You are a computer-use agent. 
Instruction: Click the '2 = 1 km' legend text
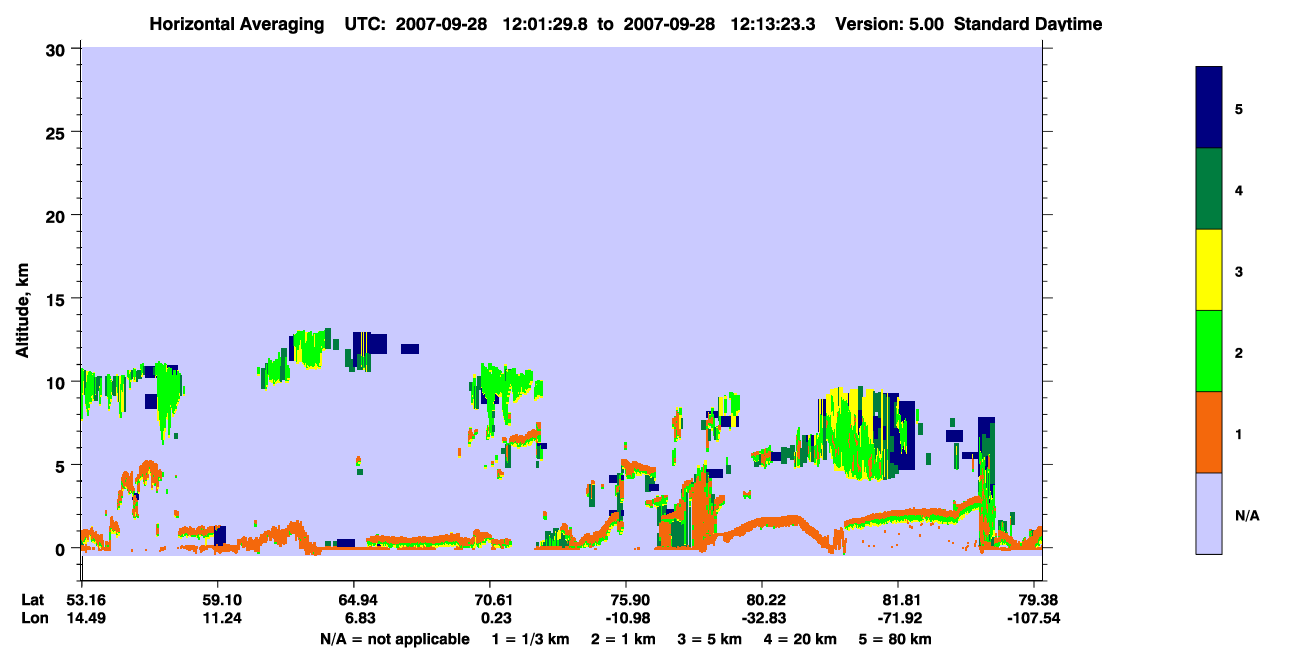[x=623, y=639]
